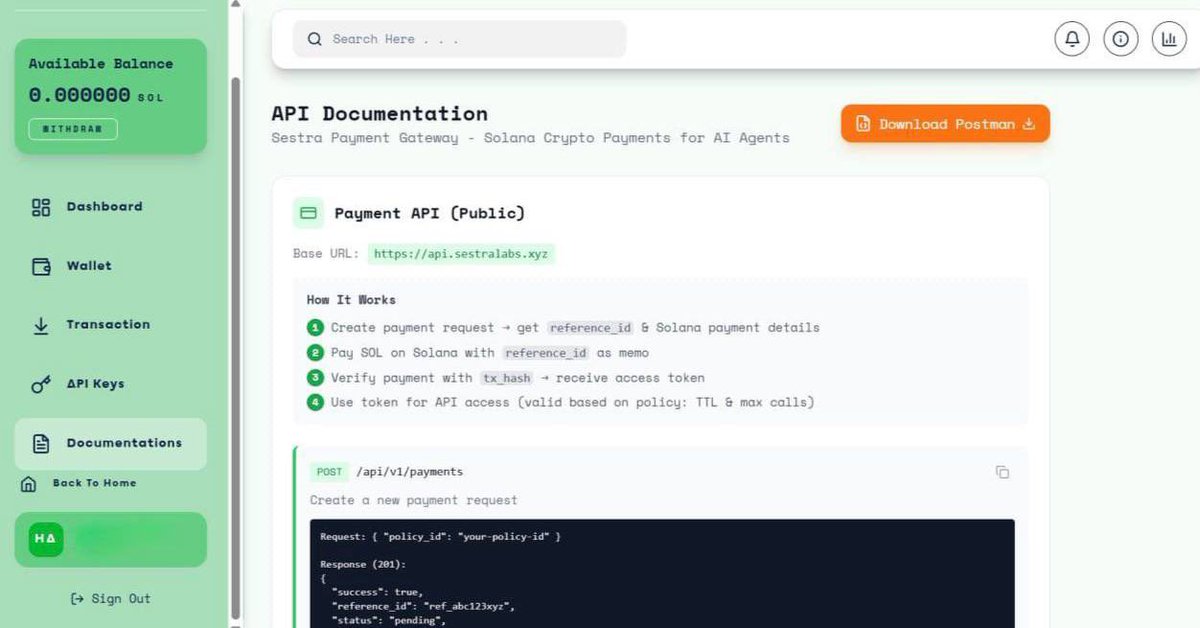Click the user profile card in sidebar

(110, 540)
